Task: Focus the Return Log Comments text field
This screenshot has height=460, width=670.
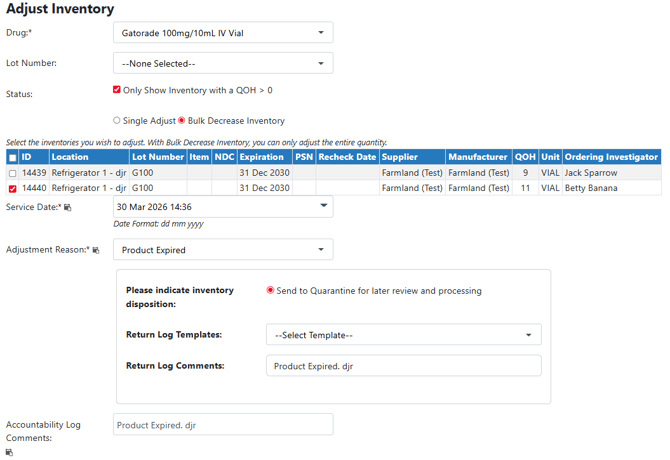Action: [x=404, y=366]
